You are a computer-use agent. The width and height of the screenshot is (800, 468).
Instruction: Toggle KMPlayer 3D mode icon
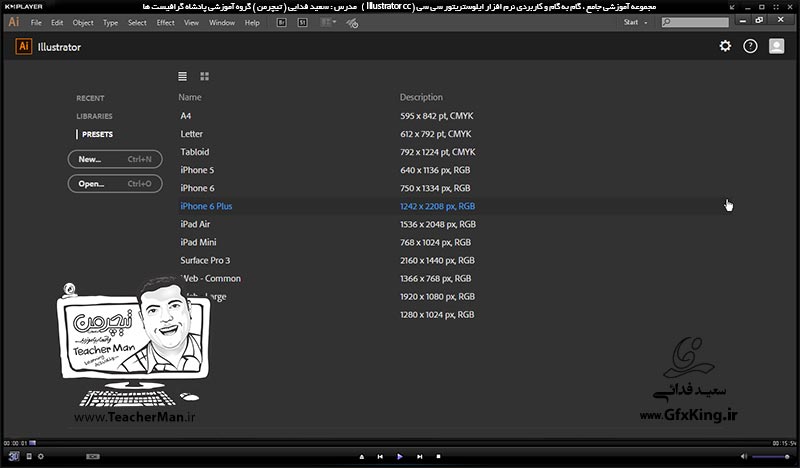click(14, 456)
